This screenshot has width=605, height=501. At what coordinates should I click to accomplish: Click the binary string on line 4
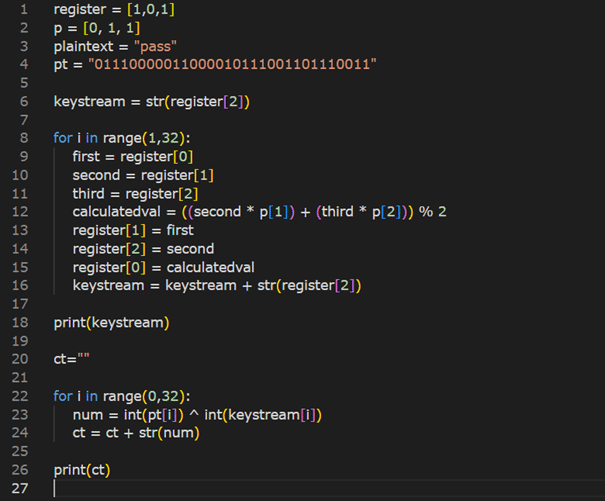pyautogui.click(x=232, y=64)
